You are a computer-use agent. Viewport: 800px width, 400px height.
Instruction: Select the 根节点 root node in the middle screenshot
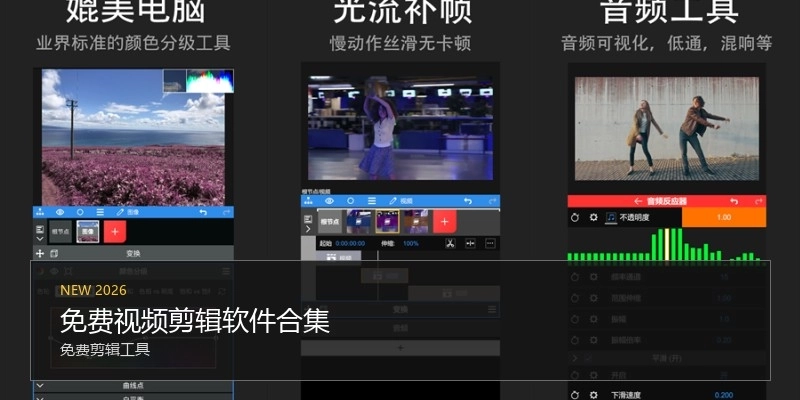(330, 221)
